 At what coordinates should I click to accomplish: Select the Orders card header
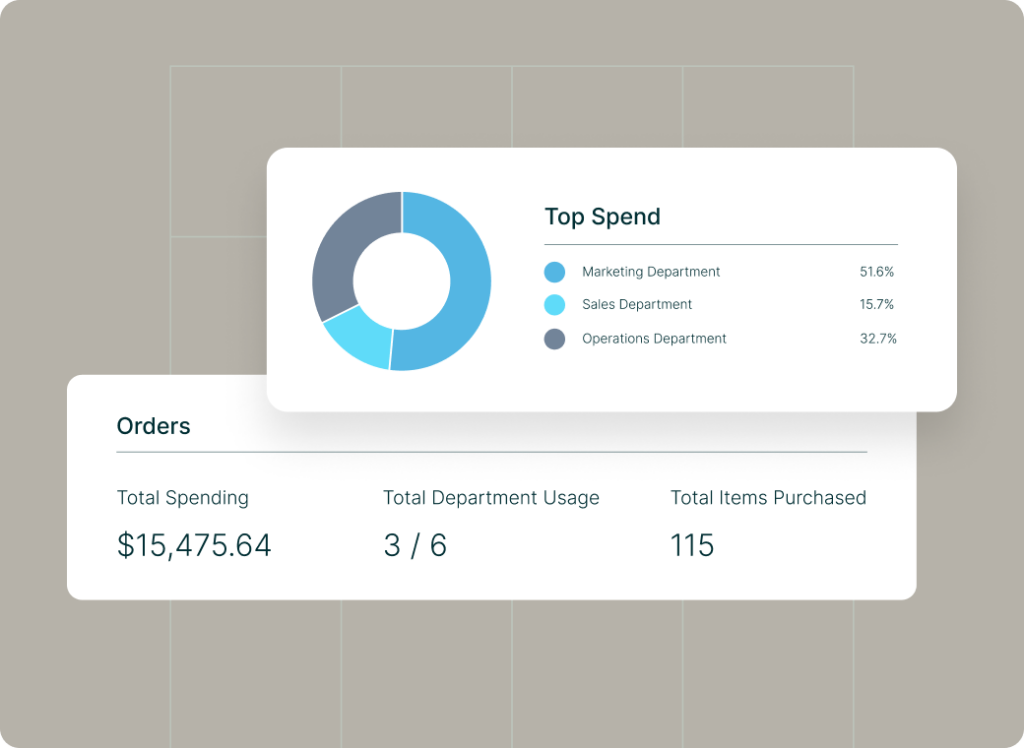153,426
